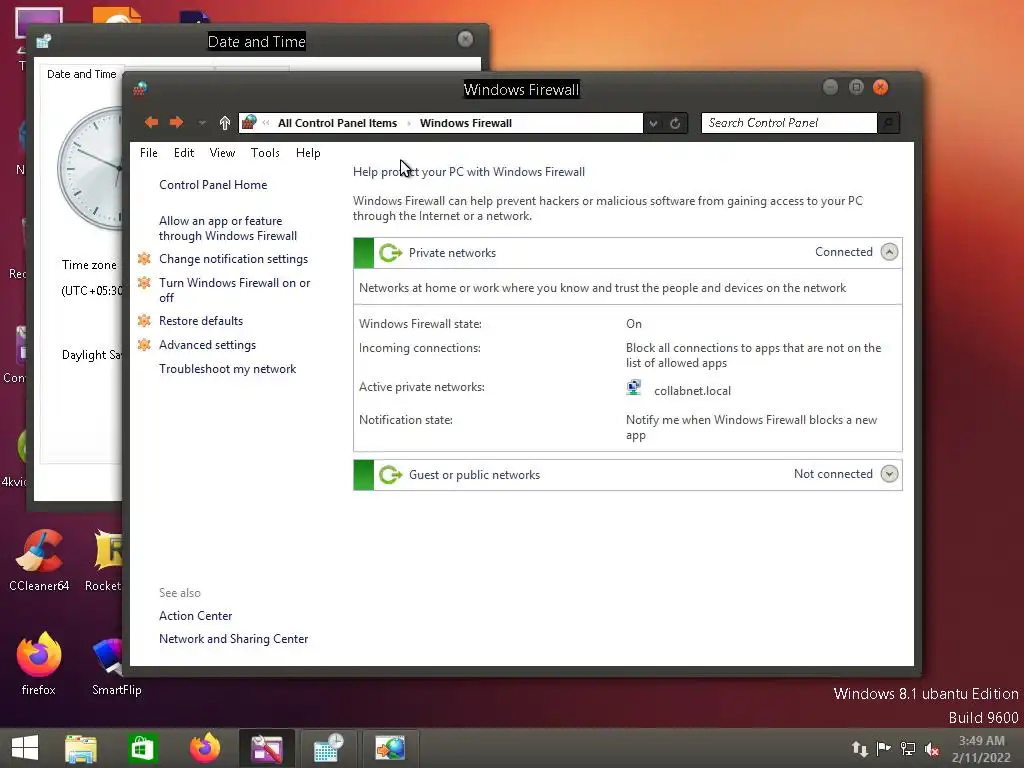
Task: Go back with the orange Back arrow
Action: [x=152, y=122]
